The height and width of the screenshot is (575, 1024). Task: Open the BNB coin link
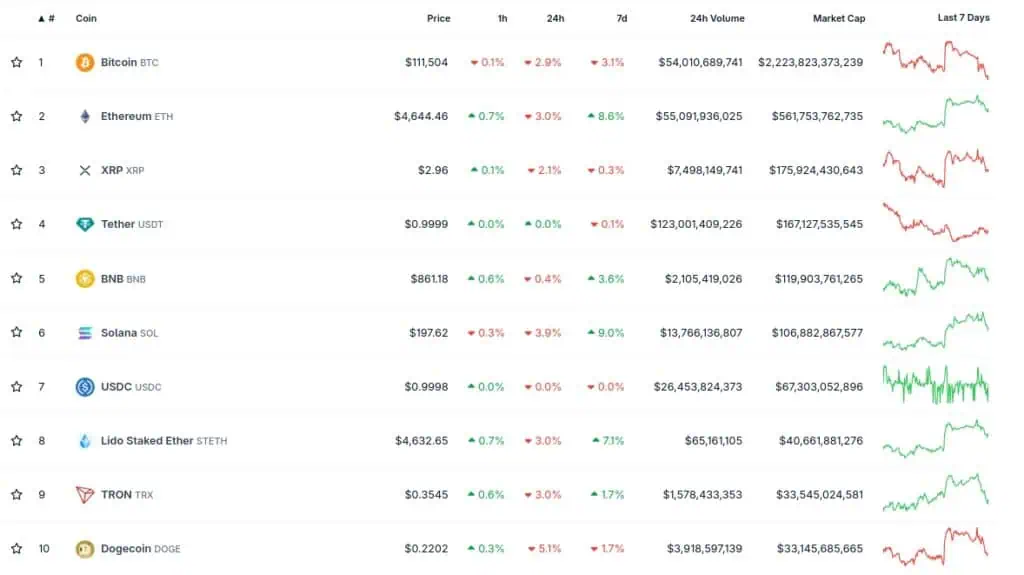click(x=123, y=278)
